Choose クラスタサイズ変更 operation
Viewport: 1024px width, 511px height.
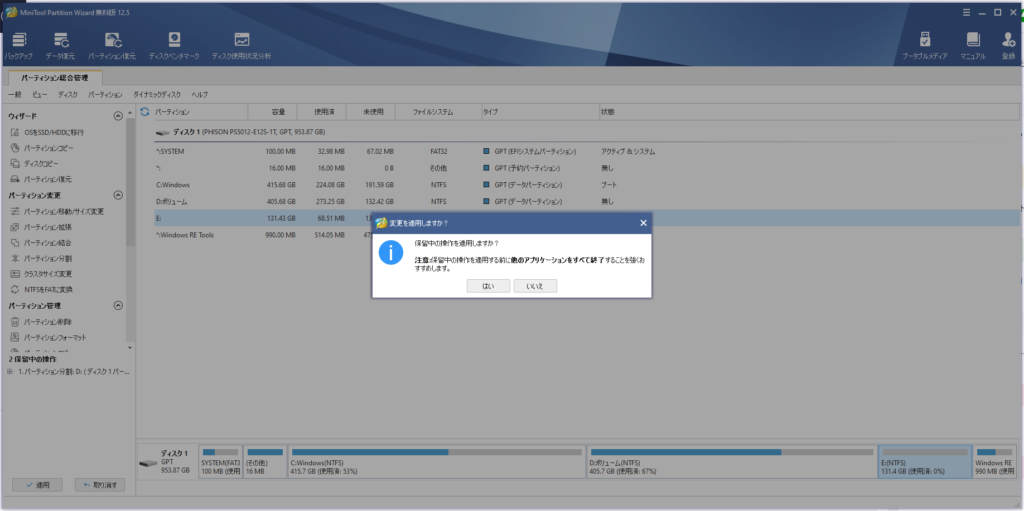40,274
